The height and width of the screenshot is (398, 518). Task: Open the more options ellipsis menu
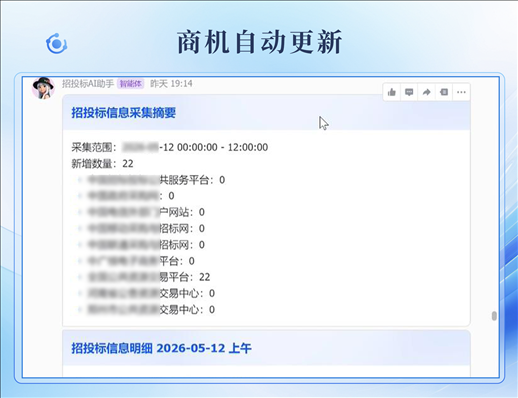click(x=461, y=92)
